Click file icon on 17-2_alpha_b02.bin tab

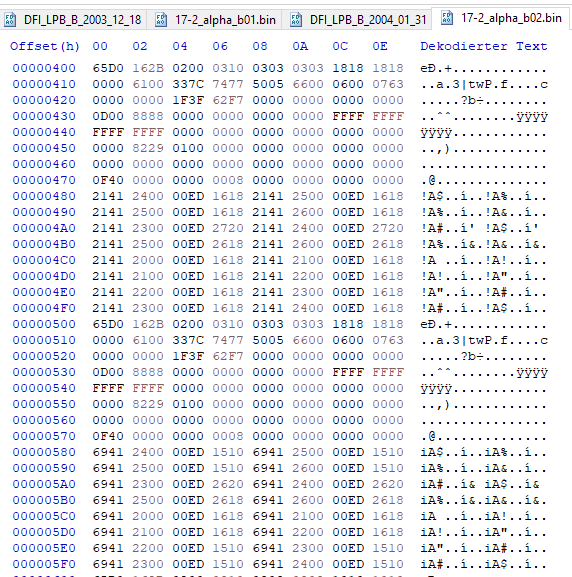pyautogui.click(x=447, y=18)
